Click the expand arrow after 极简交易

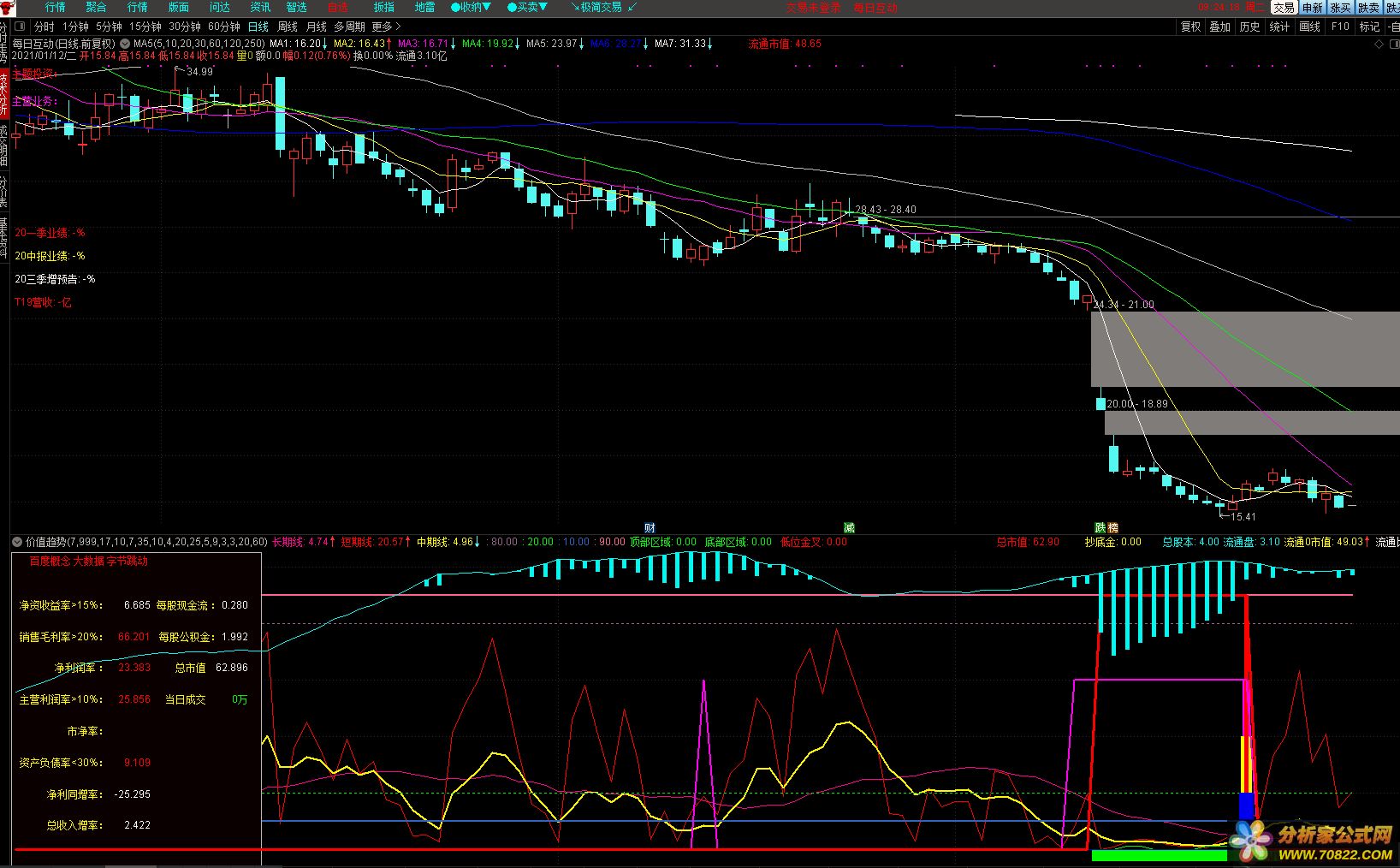pos(632,7)
